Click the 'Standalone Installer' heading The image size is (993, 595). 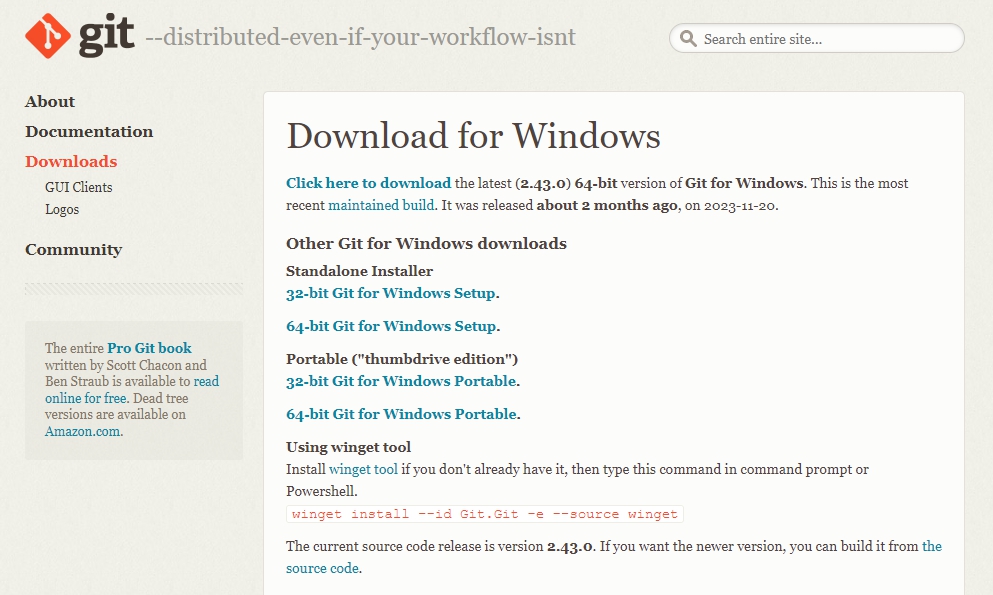(360, 271)
